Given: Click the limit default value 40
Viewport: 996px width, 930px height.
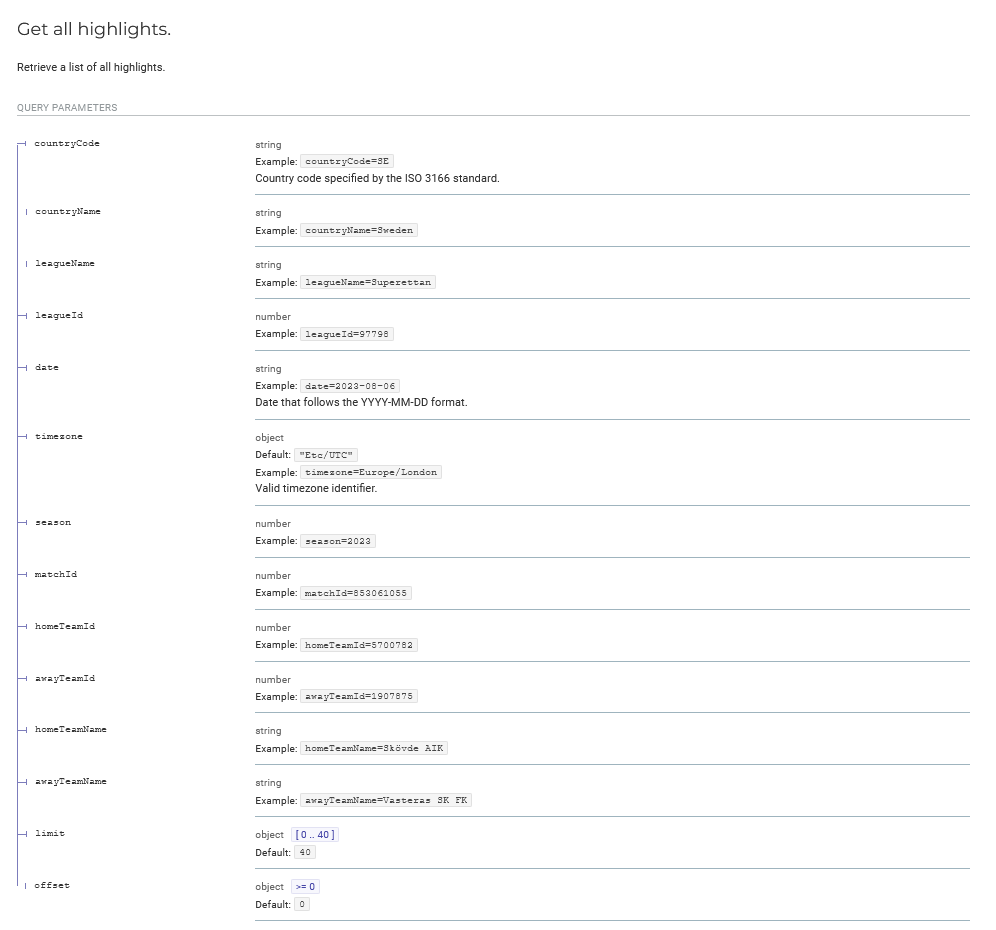Looking at the screenshot, I should [305, 852].
